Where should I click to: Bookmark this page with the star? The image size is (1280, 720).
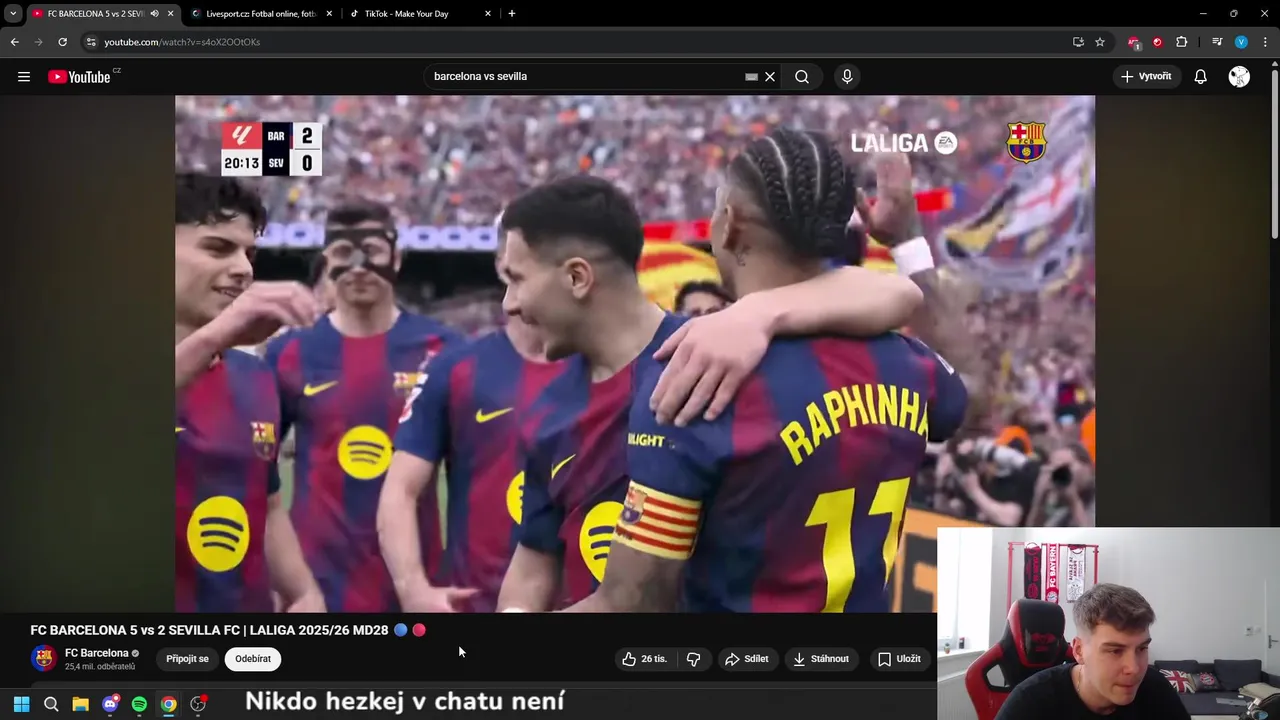(x=1100, y=42)
